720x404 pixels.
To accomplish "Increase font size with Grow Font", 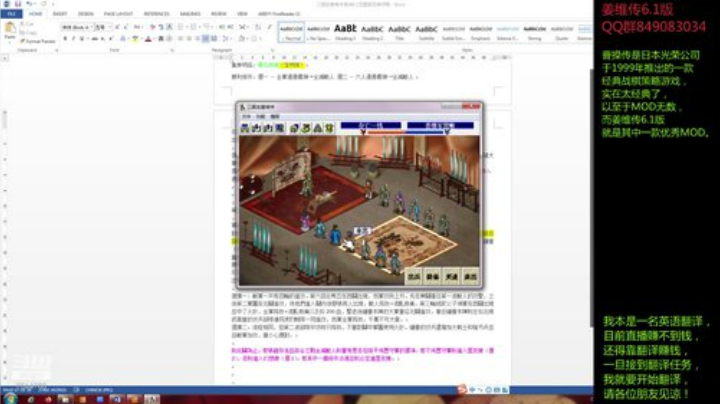I will [x=117, y=28].
